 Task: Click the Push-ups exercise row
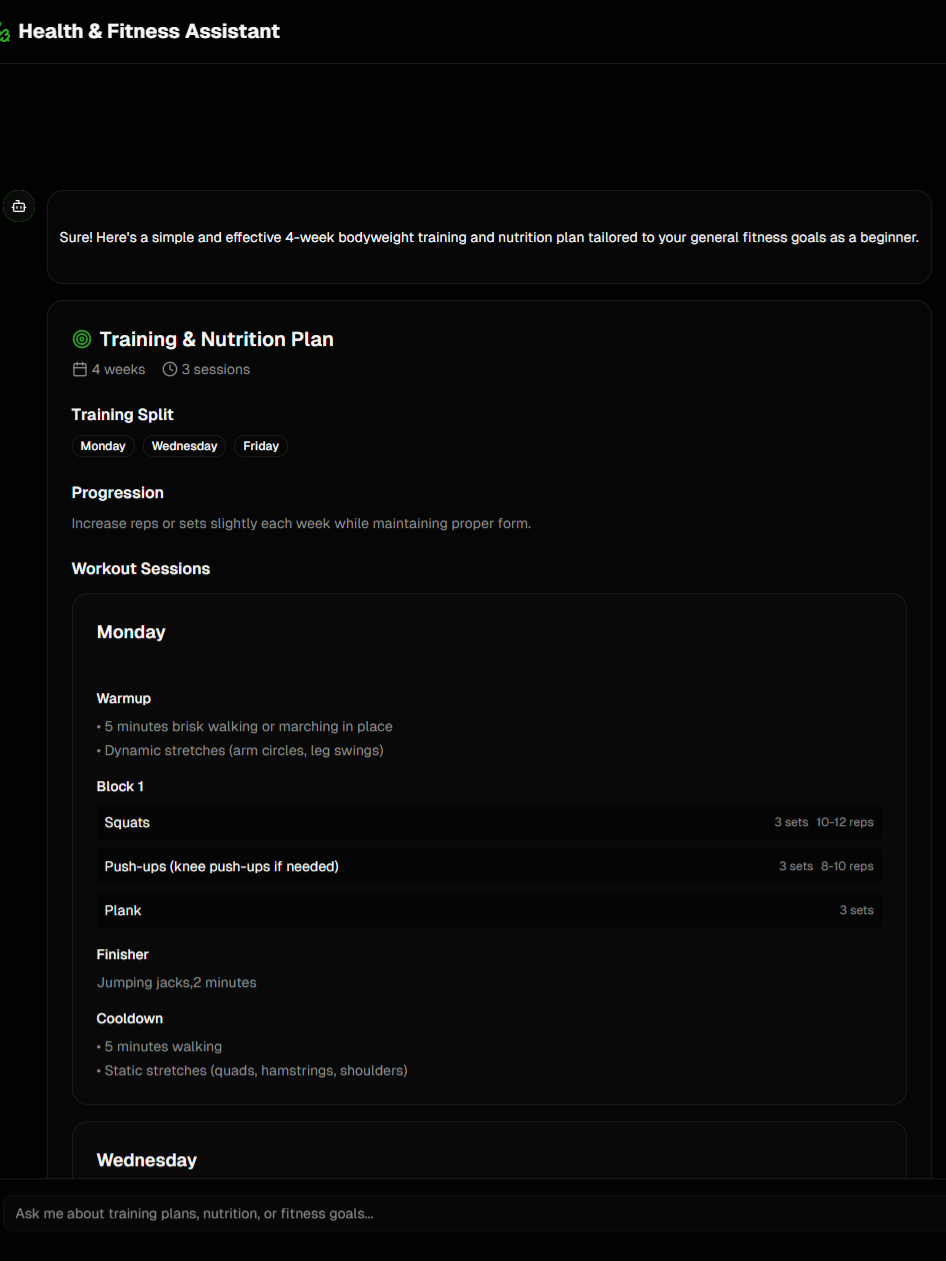(x=489, y=866)
